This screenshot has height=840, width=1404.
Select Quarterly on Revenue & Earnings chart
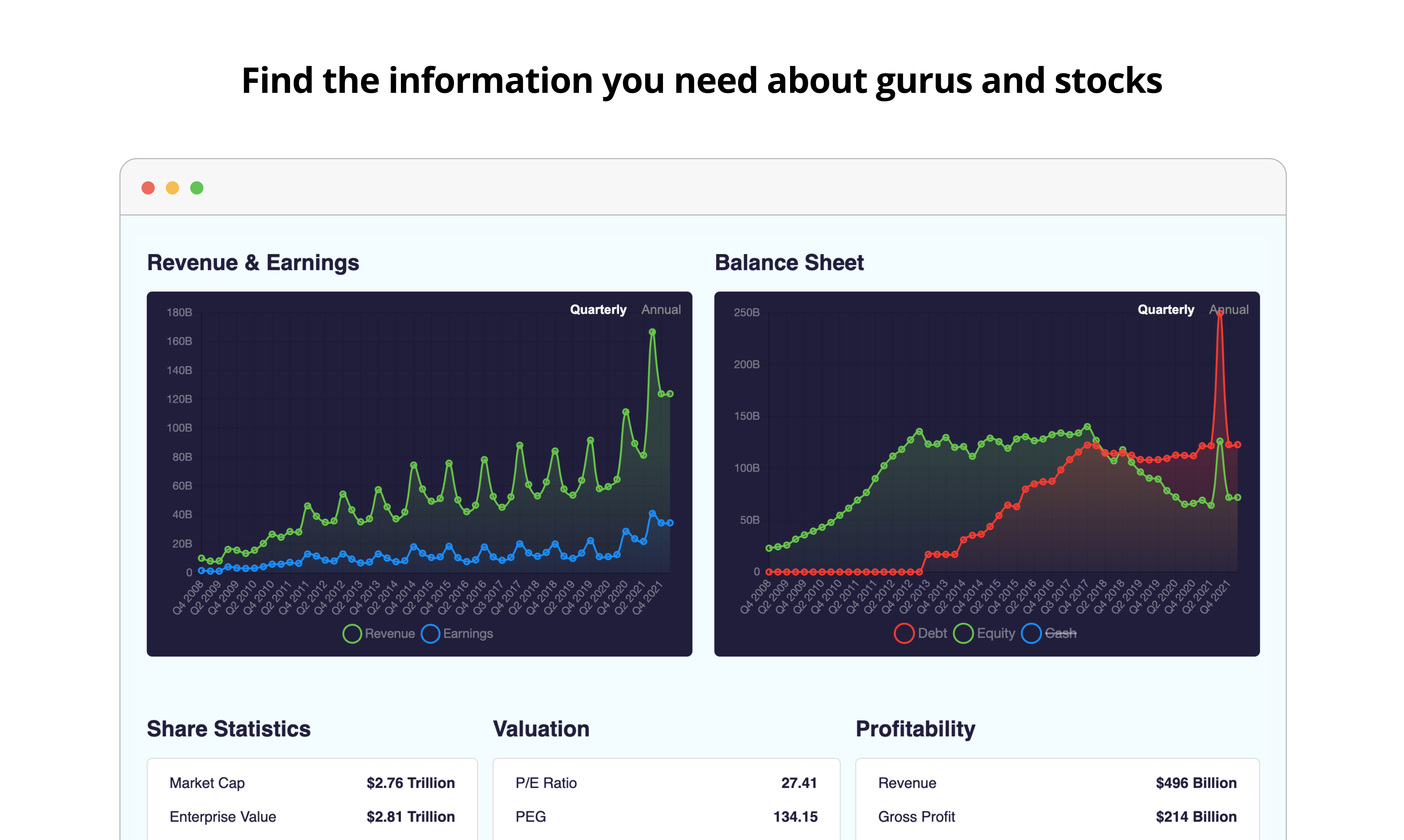(598, 309)
